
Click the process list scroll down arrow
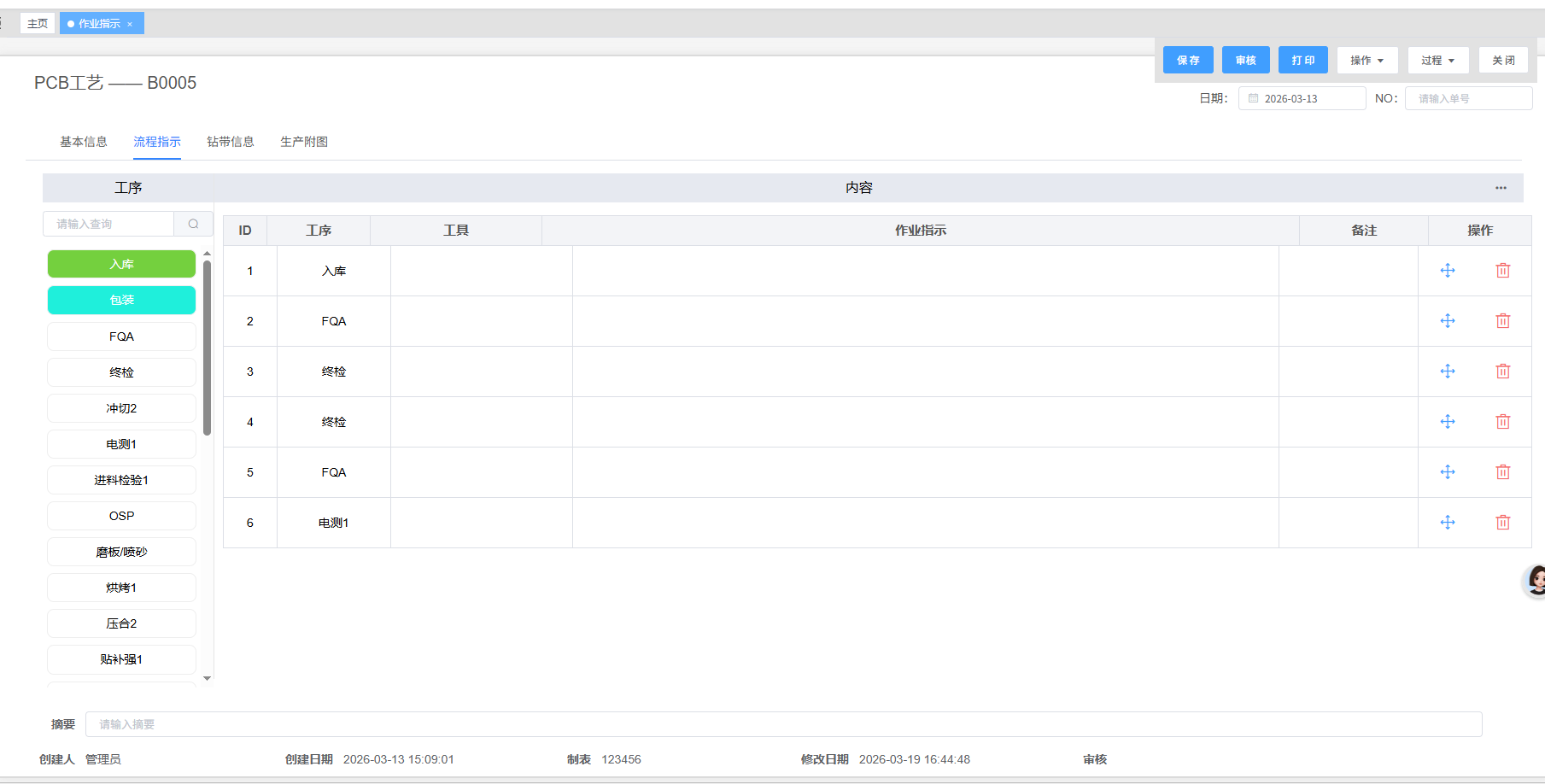click(207, 678)
